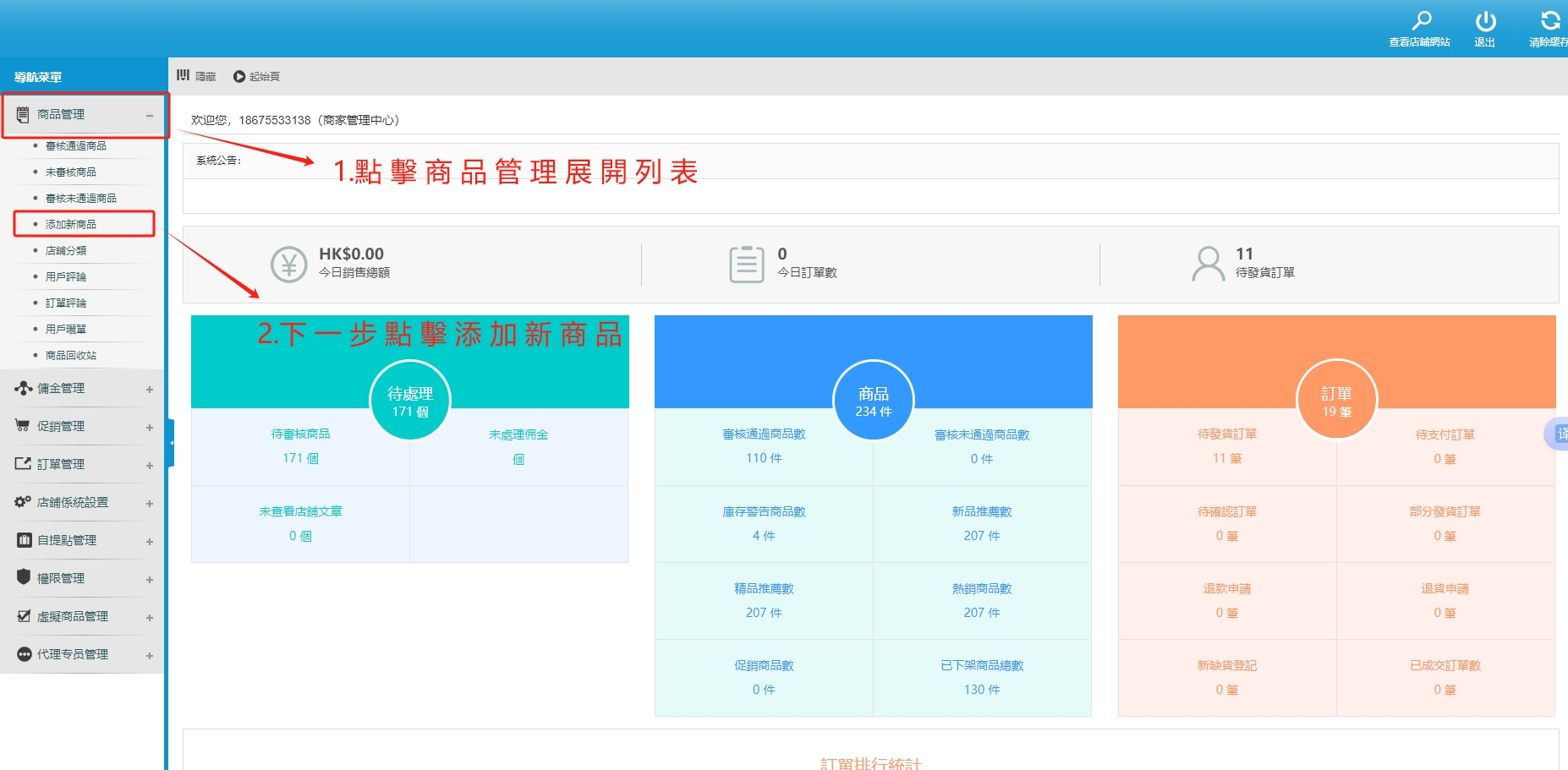The width and height of the screenshot is (1568, 770).
Task: Expand 自提點管理 section plus sign
Action: pos(150,541)
